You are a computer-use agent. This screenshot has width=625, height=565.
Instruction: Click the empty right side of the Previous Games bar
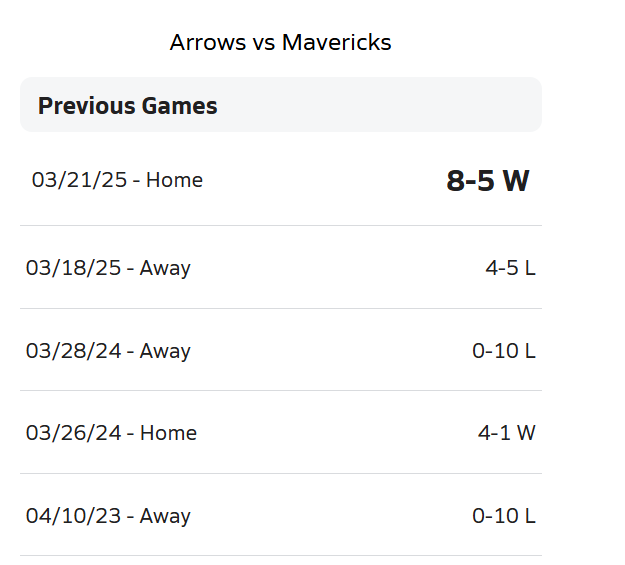coord(420,105)
